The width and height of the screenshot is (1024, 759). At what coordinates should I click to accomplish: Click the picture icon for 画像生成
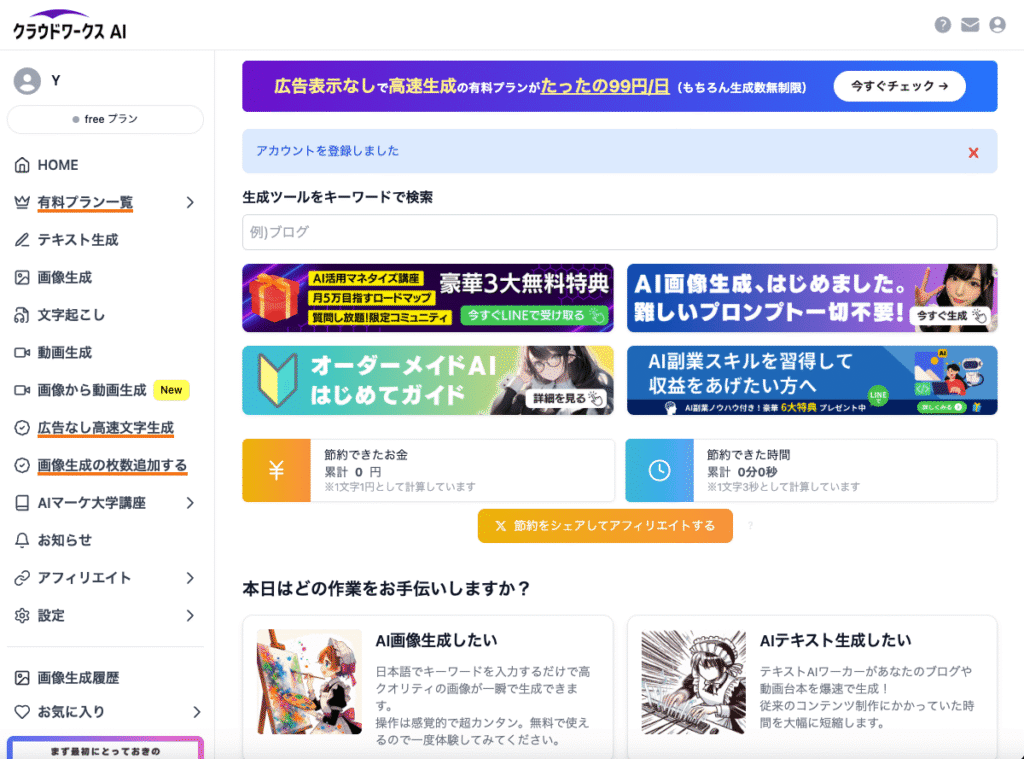click(x=22, y=278)
